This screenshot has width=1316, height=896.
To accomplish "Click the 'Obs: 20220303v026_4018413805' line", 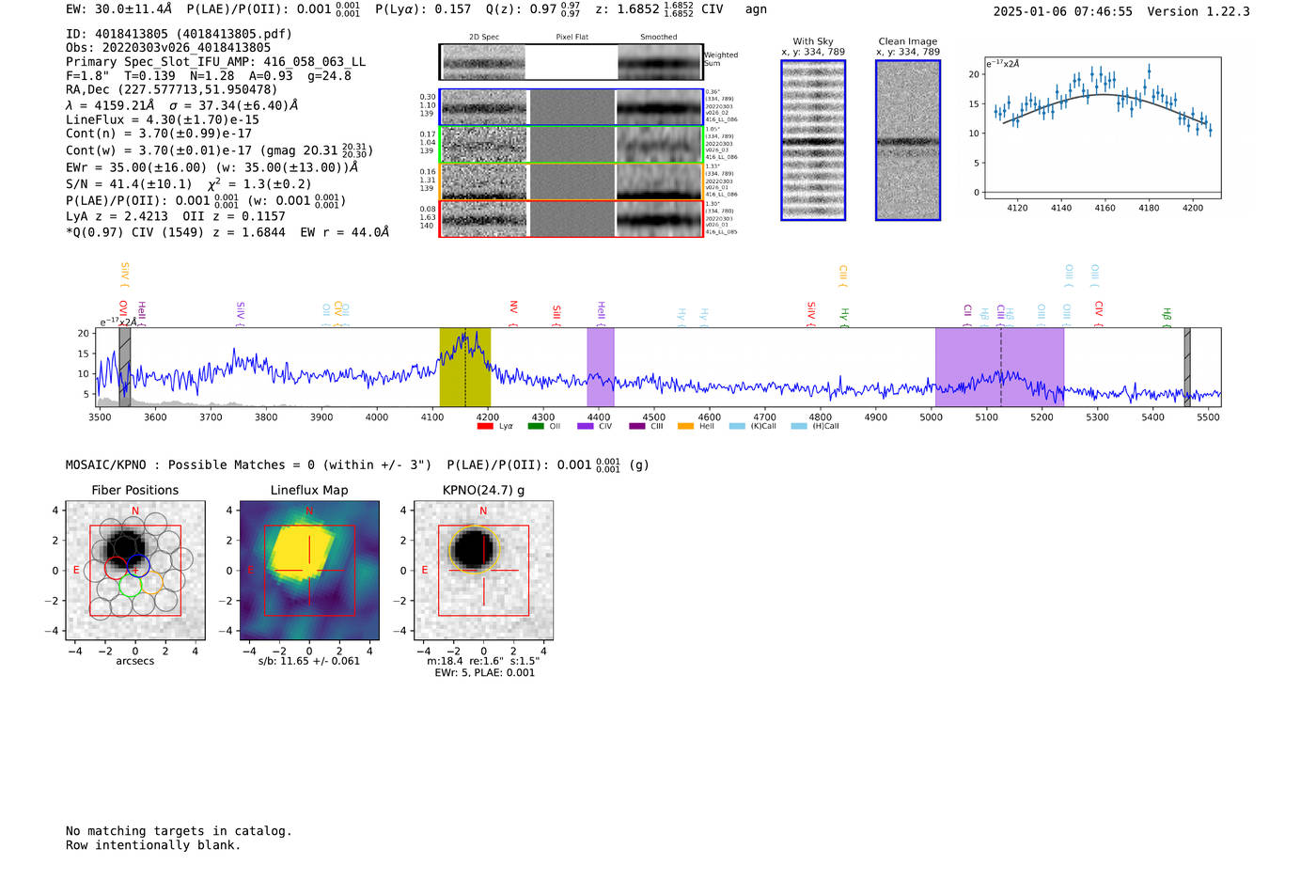I will coord(168,48).
